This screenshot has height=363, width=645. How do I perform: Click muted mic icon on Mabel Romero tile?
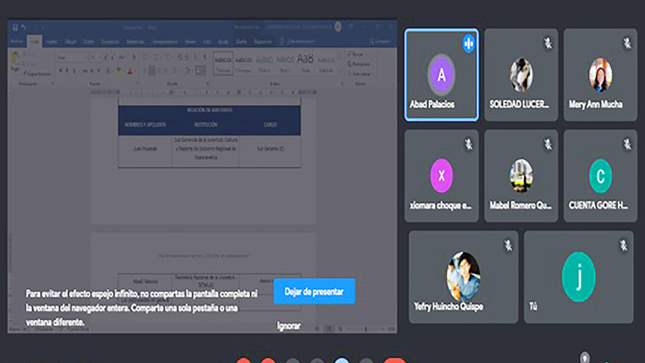(x=548, y=144)
